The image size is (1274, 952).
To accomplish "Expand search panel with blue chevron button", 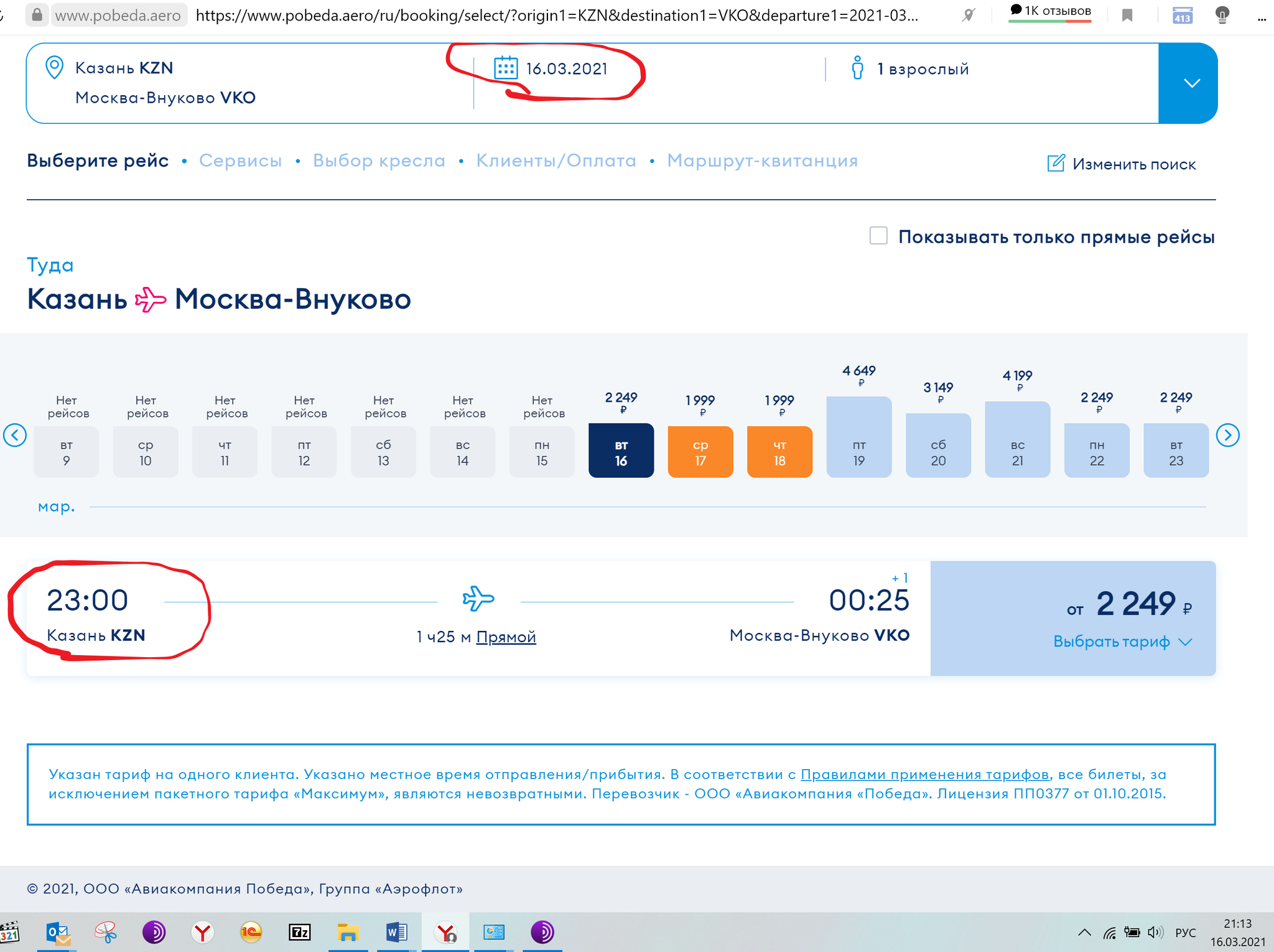I will tap(1188, 83).
